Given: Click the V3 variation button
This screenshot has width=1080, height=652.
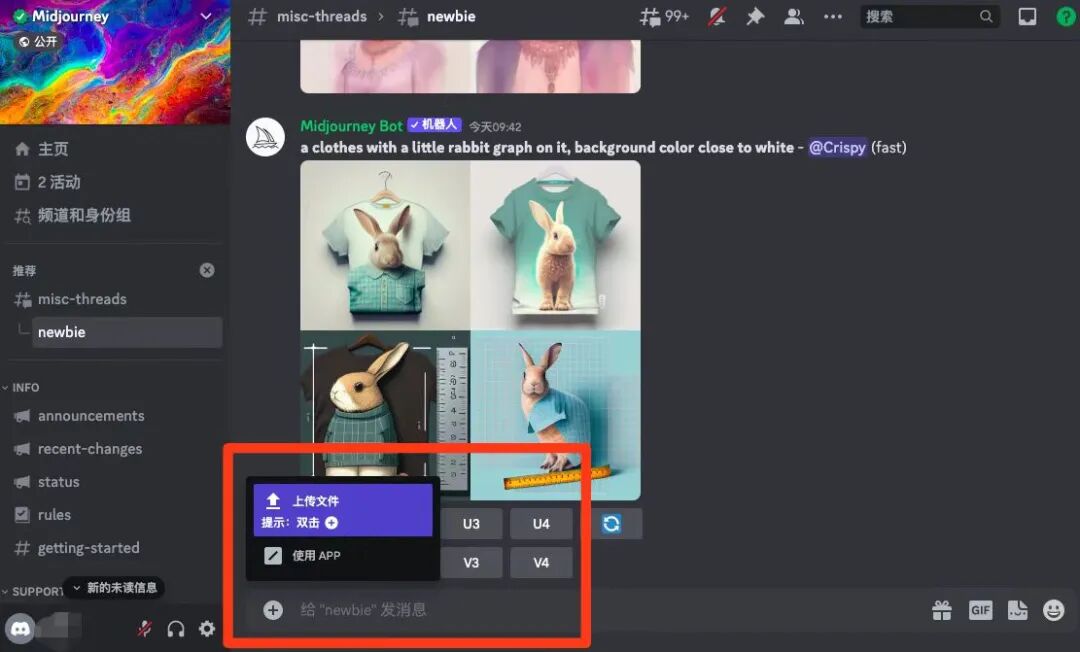Looking at the screenshot, I should (x=471, y=562).
